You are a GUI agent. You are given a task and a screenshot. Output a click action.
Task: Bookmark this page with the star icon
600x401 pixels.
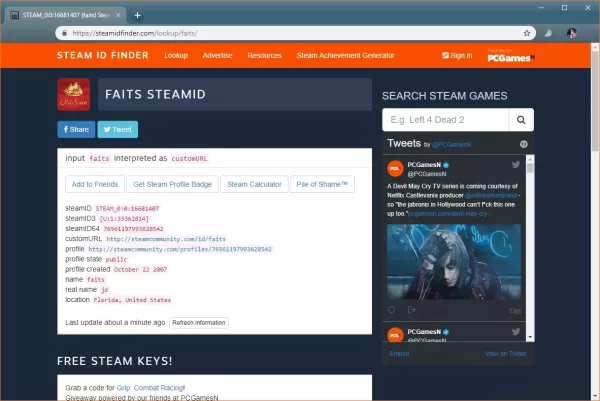tap(527, 33)
